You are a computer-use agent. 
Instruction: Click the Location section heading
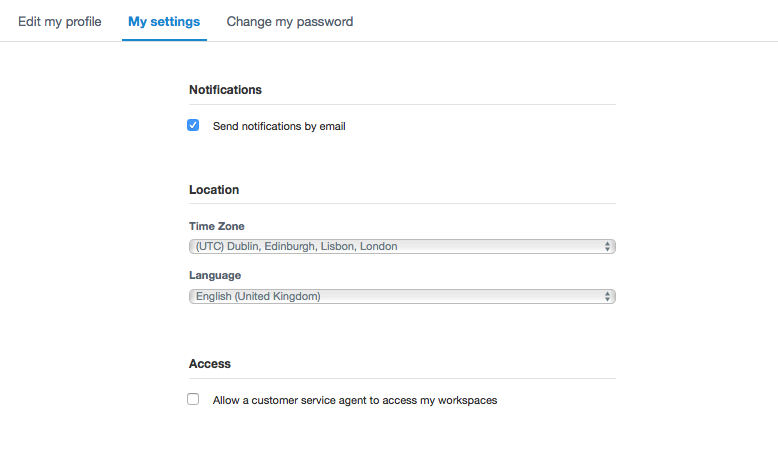(x=214, y=190)
